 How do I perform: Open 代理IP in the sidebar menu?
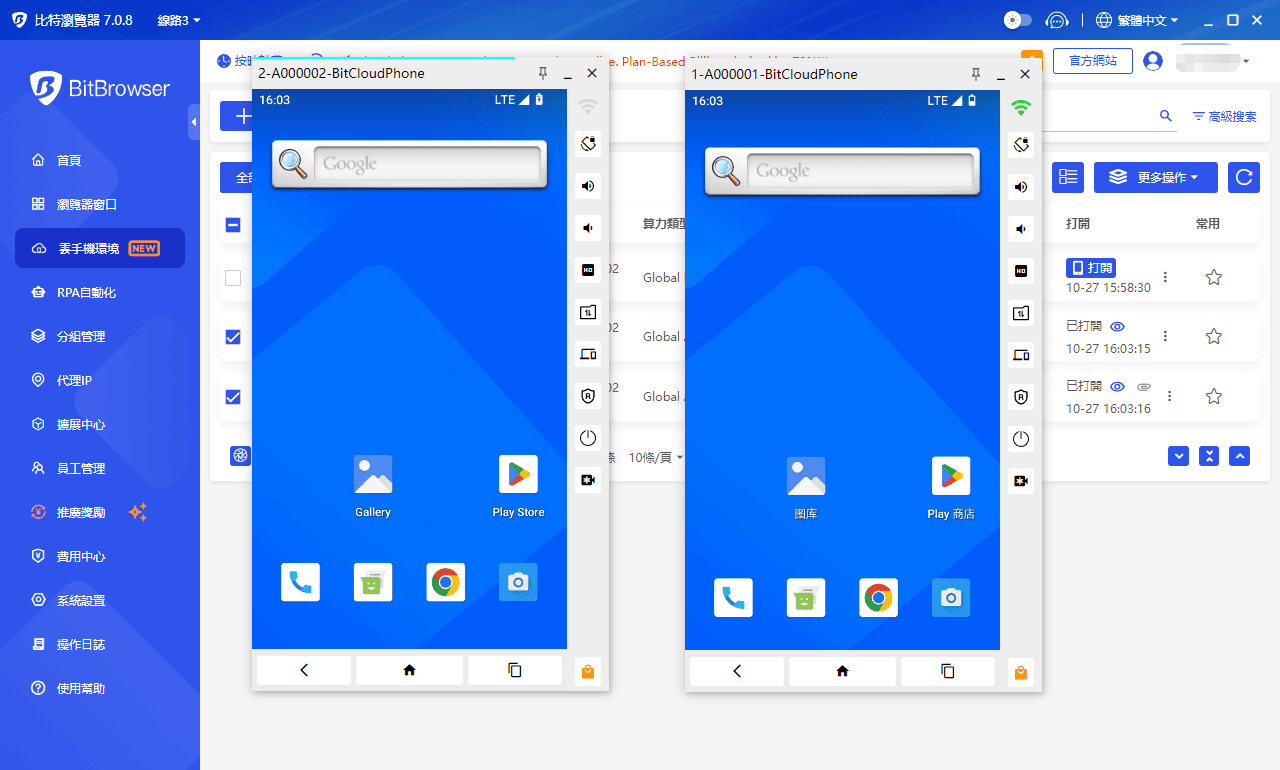click(74, 380)
